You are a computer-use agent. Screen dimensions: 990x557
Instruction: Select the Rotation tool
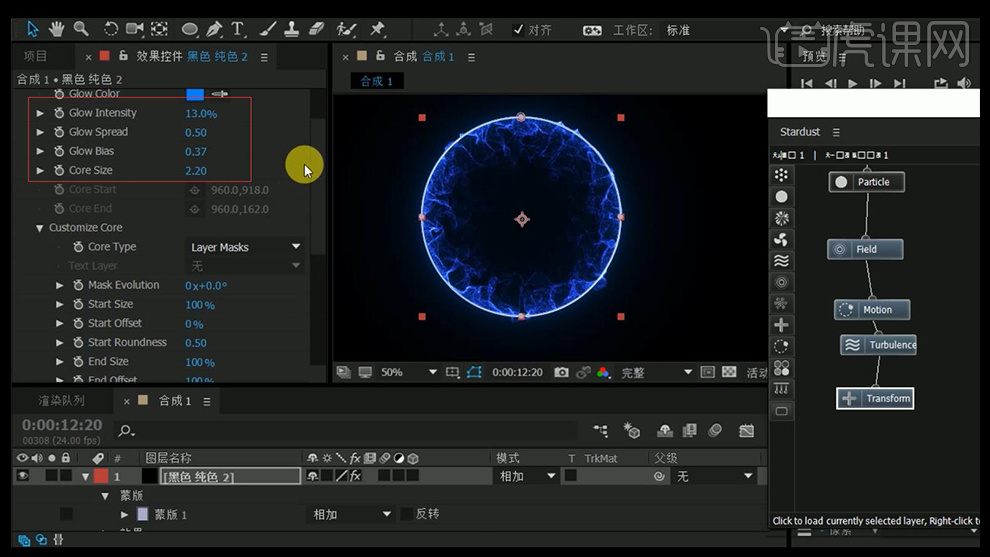click(111, 29)
